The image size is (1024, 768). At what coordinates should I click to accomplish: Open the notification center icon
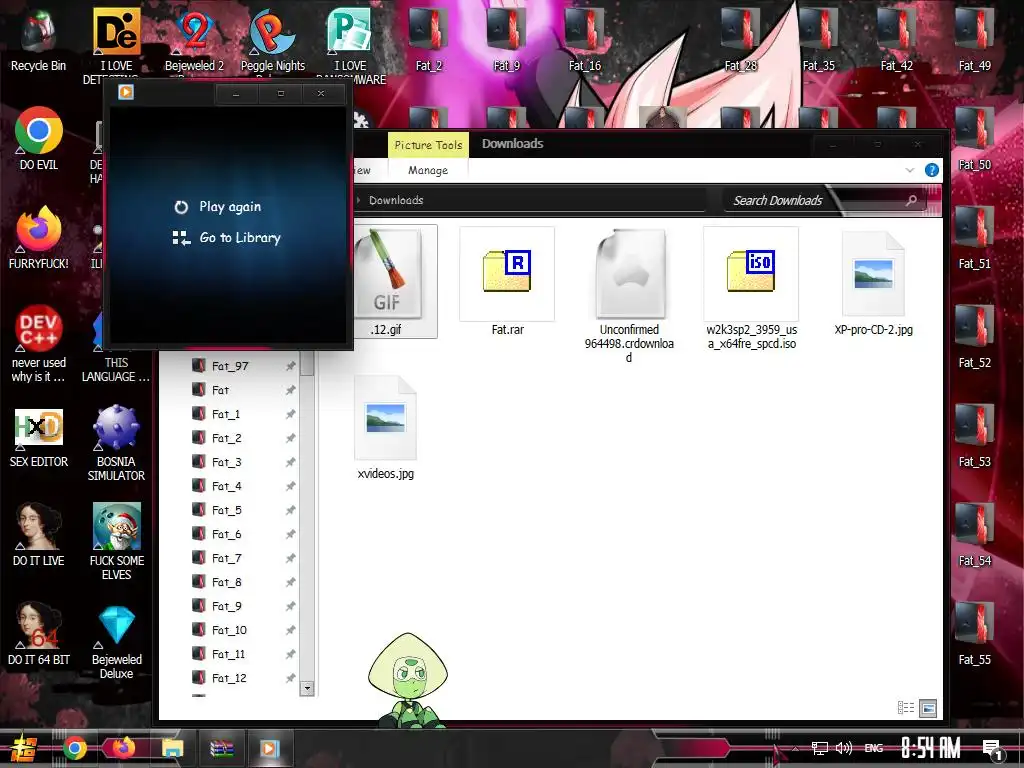993,750
